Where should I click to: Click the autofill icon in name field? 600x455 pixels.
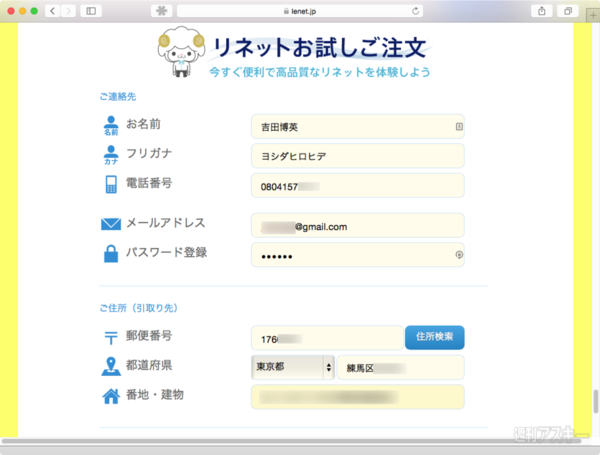[x=459, y=126]
